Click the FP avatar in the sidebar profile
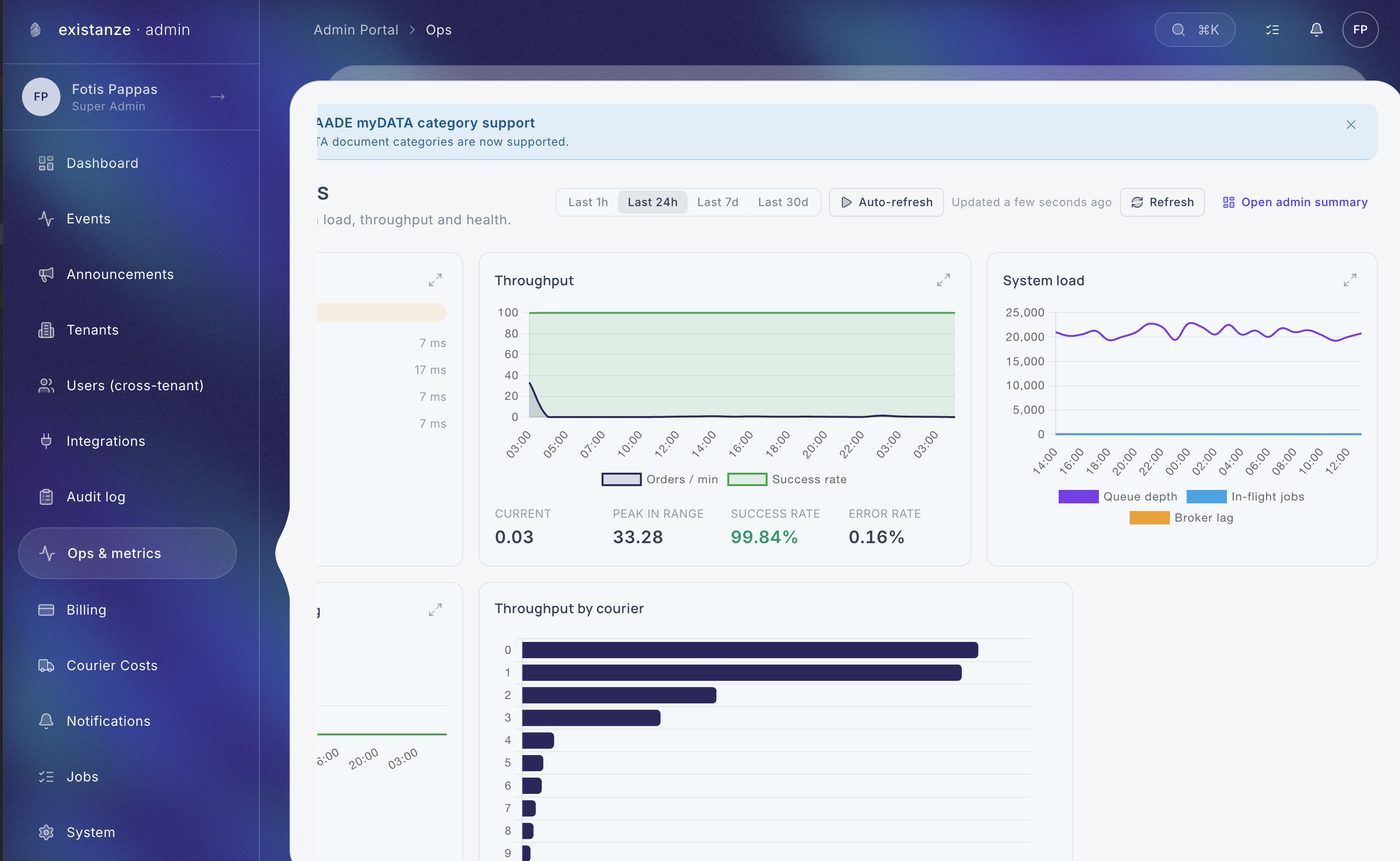The width and height of the screenshot is (1400, 861). (x=41, y=97)
